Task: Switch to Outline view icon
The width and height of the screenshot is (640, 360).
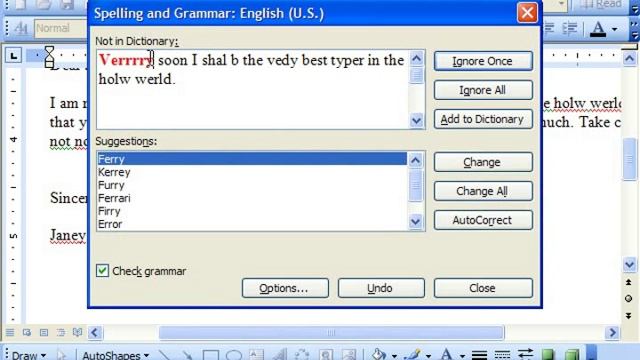Action: [x=60, y=333]
